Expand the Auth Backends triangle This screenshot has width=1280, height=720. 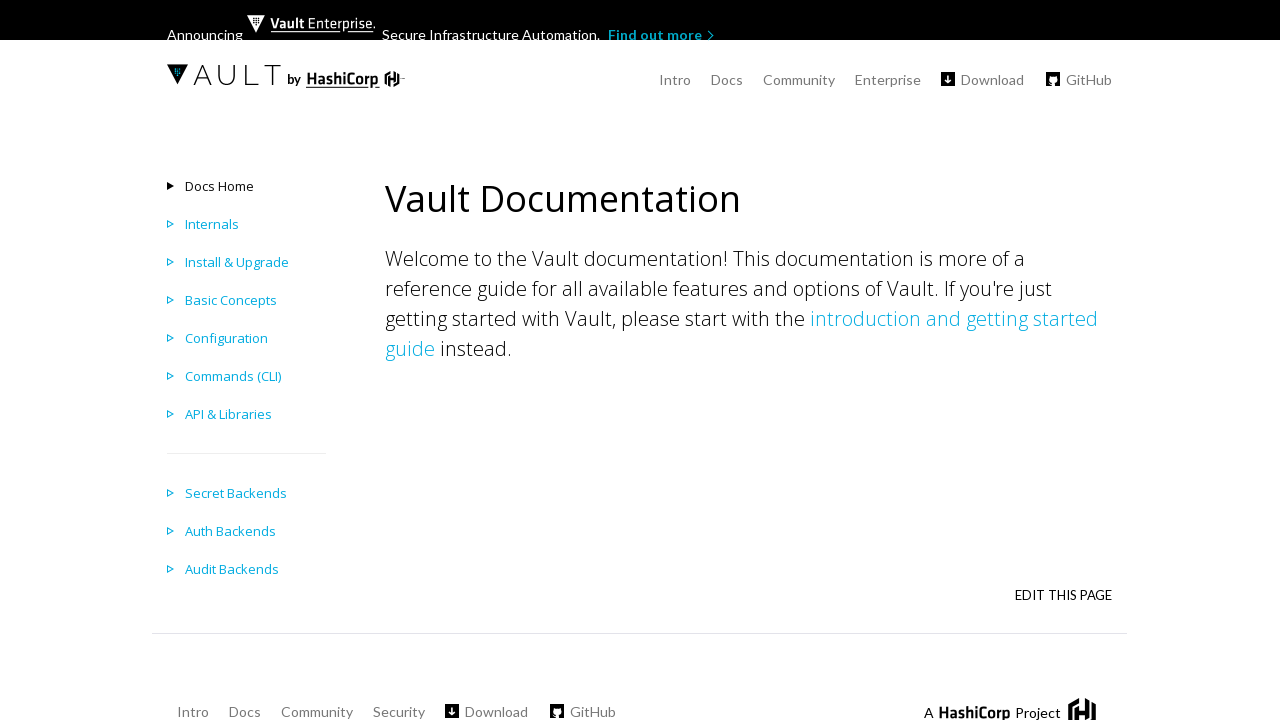pos(170,531)
